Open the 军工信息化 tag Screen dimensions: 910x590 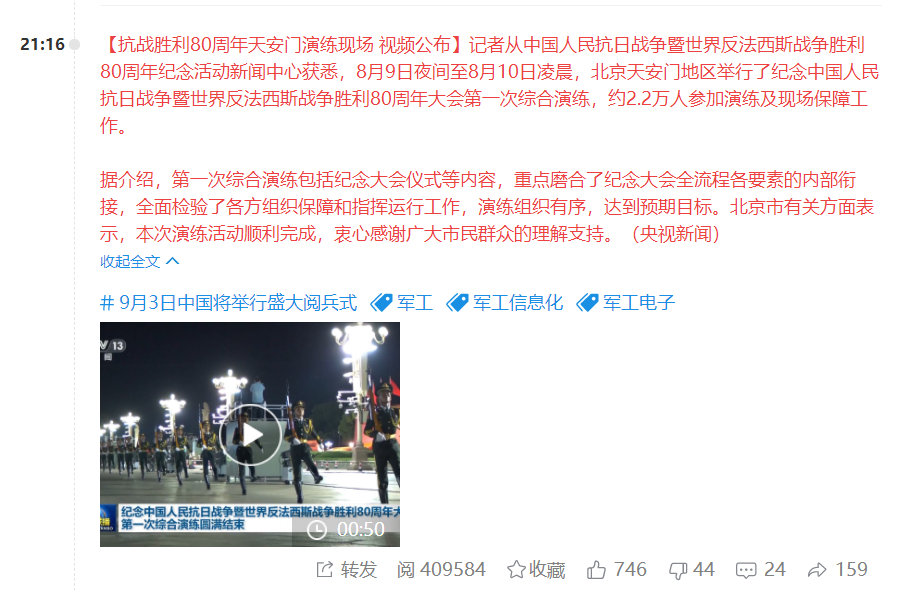[x=518, y=302]
